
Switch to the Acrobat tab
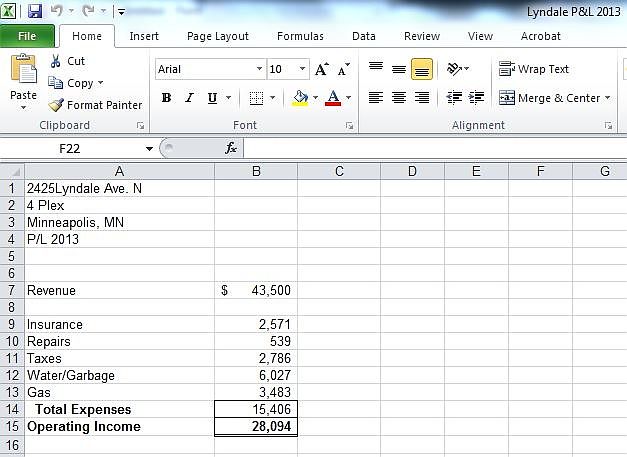[x=540, y=36]
